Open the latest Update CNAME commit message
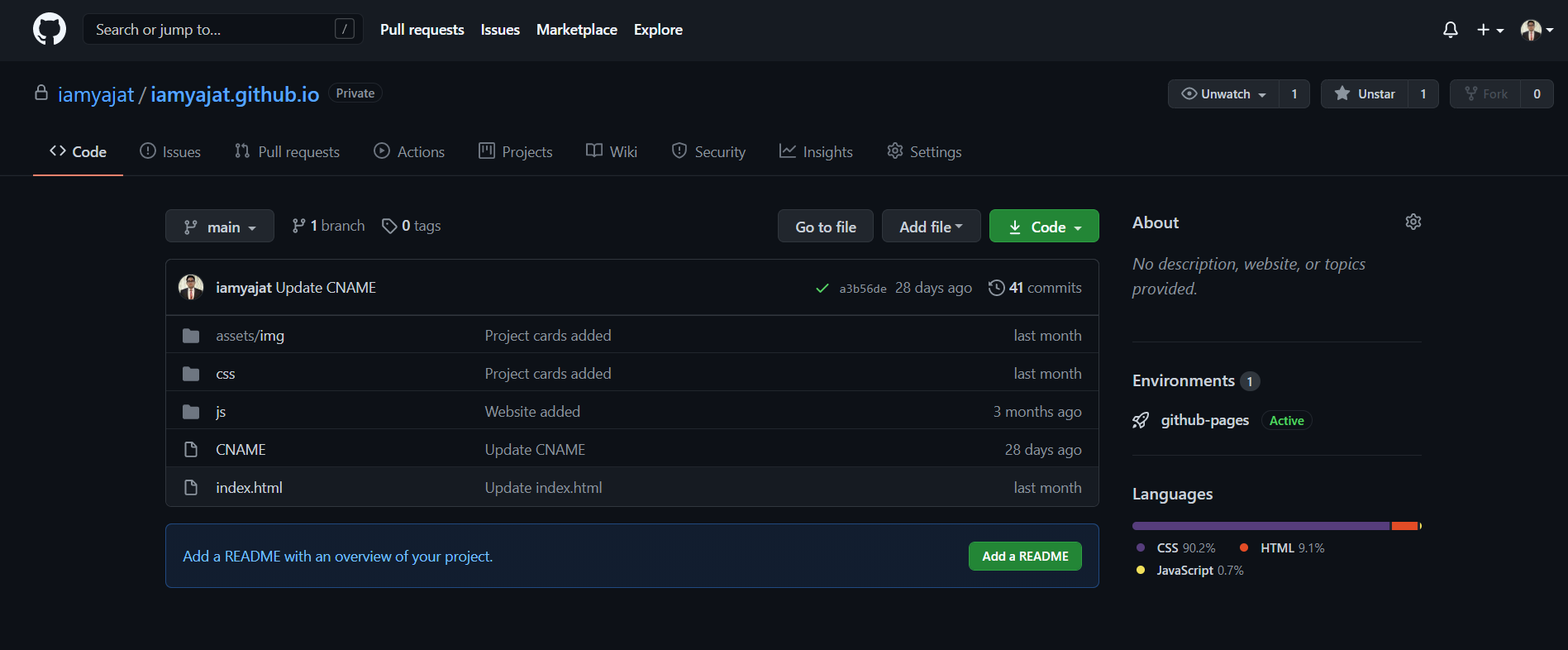The height and width of the screenshot is (650, 1568). pyautogui.click(x=326, y=288)
